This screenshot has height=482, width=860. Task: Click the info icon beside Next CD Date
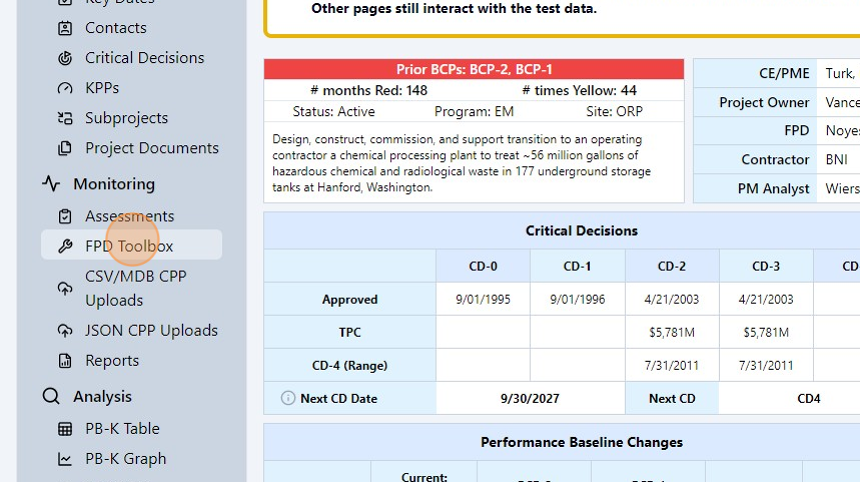click(288, 398)
